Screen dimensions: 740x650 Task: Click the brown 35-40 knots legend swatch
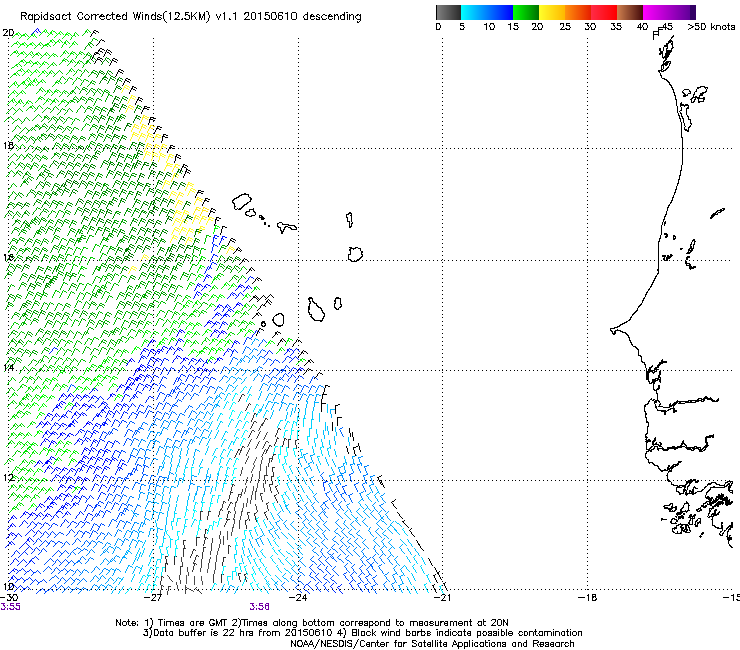pyautogui.click(x=630, y=12)
